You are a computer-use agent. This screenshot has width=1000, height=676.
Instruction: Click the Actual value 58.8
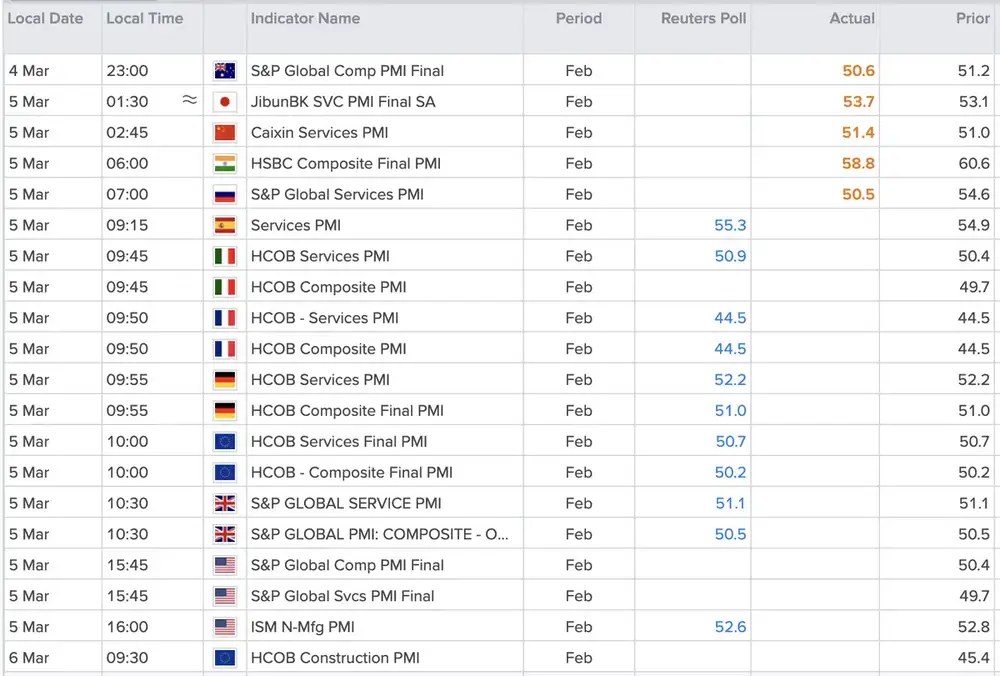click(858, 164)
